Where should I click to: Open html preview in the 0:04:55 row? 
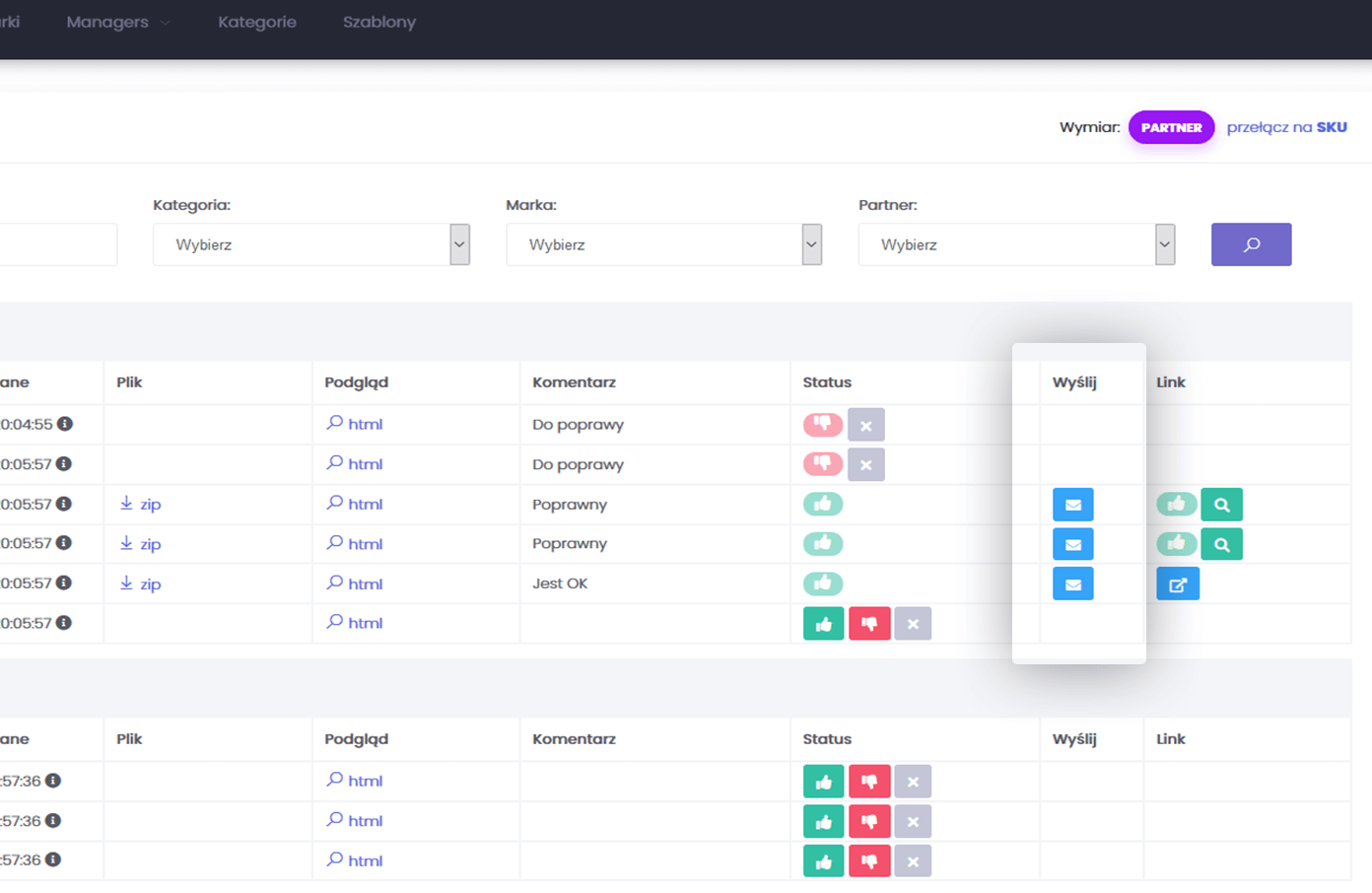355,424
